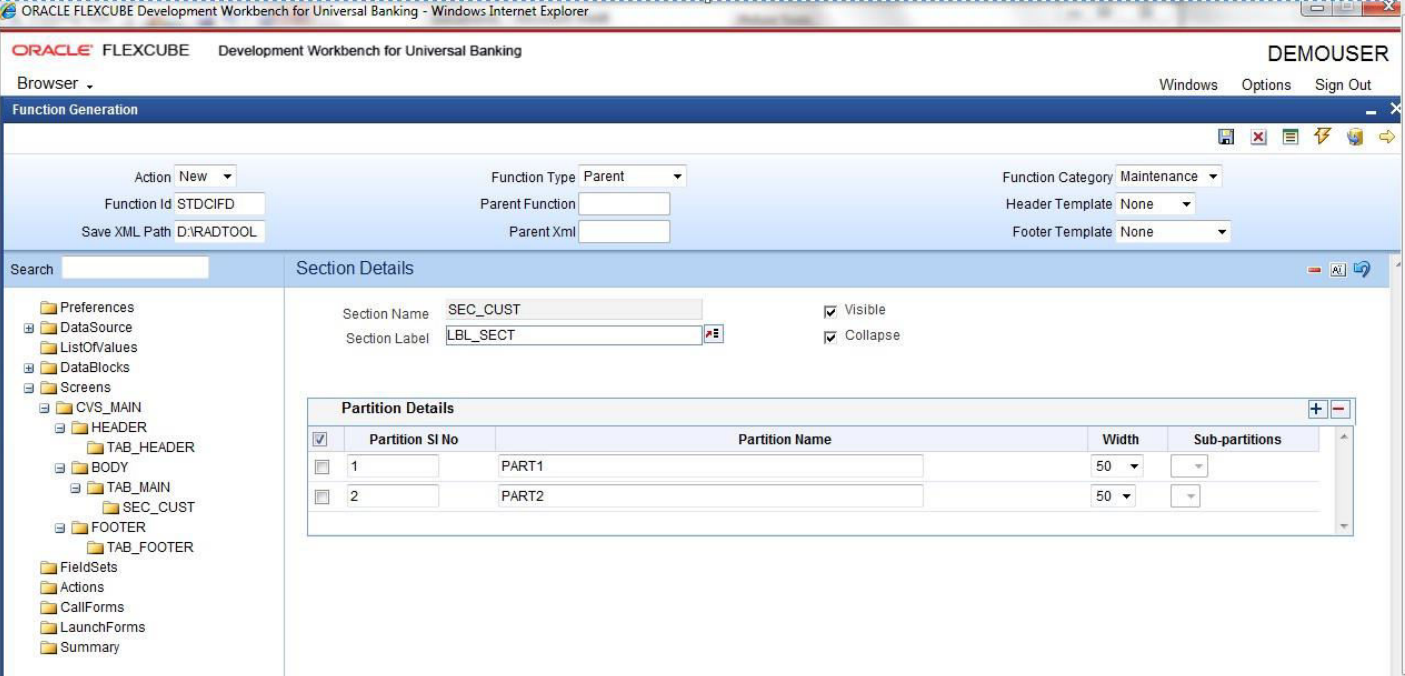Remove partition row with minus icon
Image resolution: width=1405 pixels, height=676 pixels.
pyautogui.click(x=1340, y=409)
